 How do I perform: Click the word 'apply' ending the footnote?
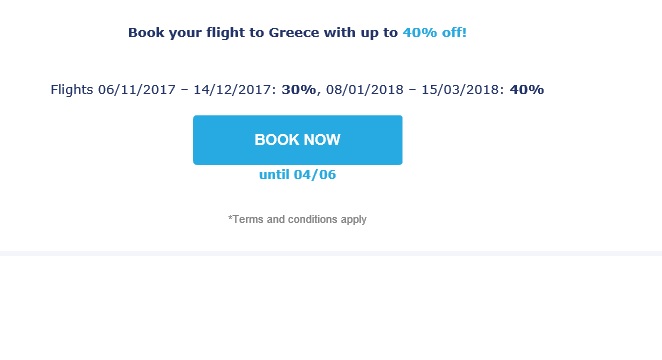pos(354,220)
